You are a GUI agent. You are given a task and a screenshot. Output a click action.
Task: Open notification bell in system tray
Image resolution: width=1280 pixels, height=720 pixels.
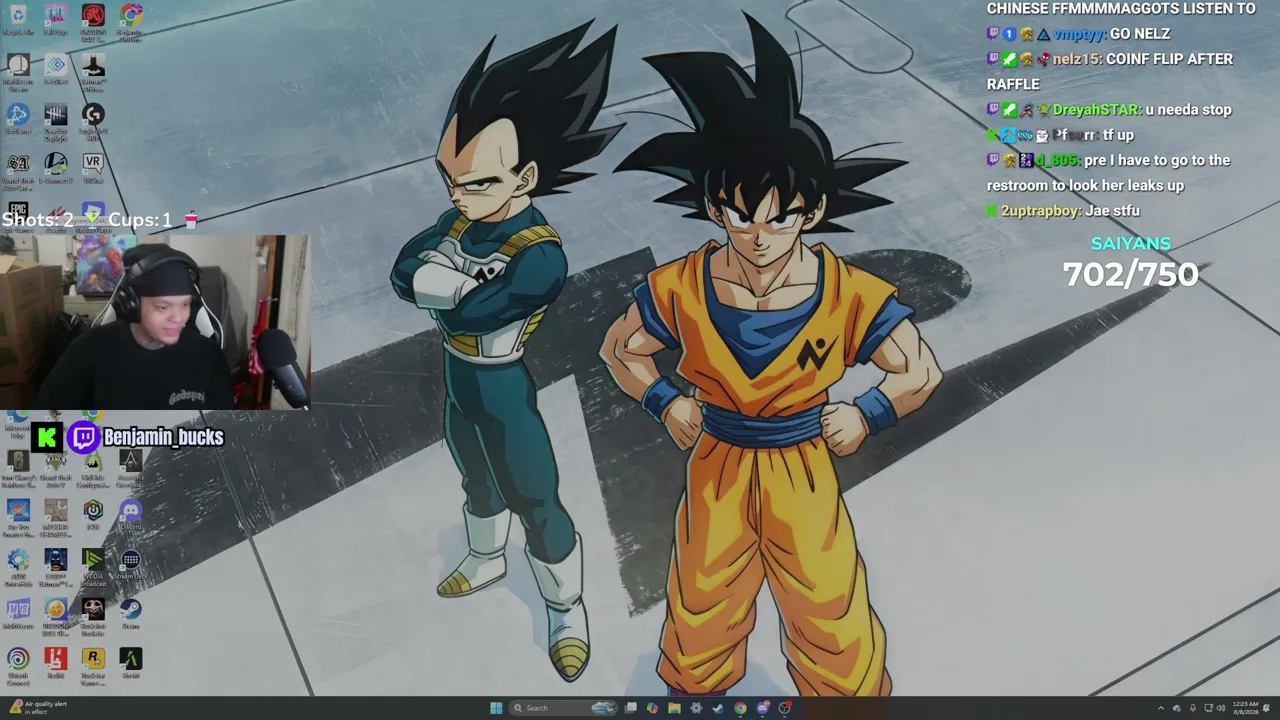(x=1267, y=708)
